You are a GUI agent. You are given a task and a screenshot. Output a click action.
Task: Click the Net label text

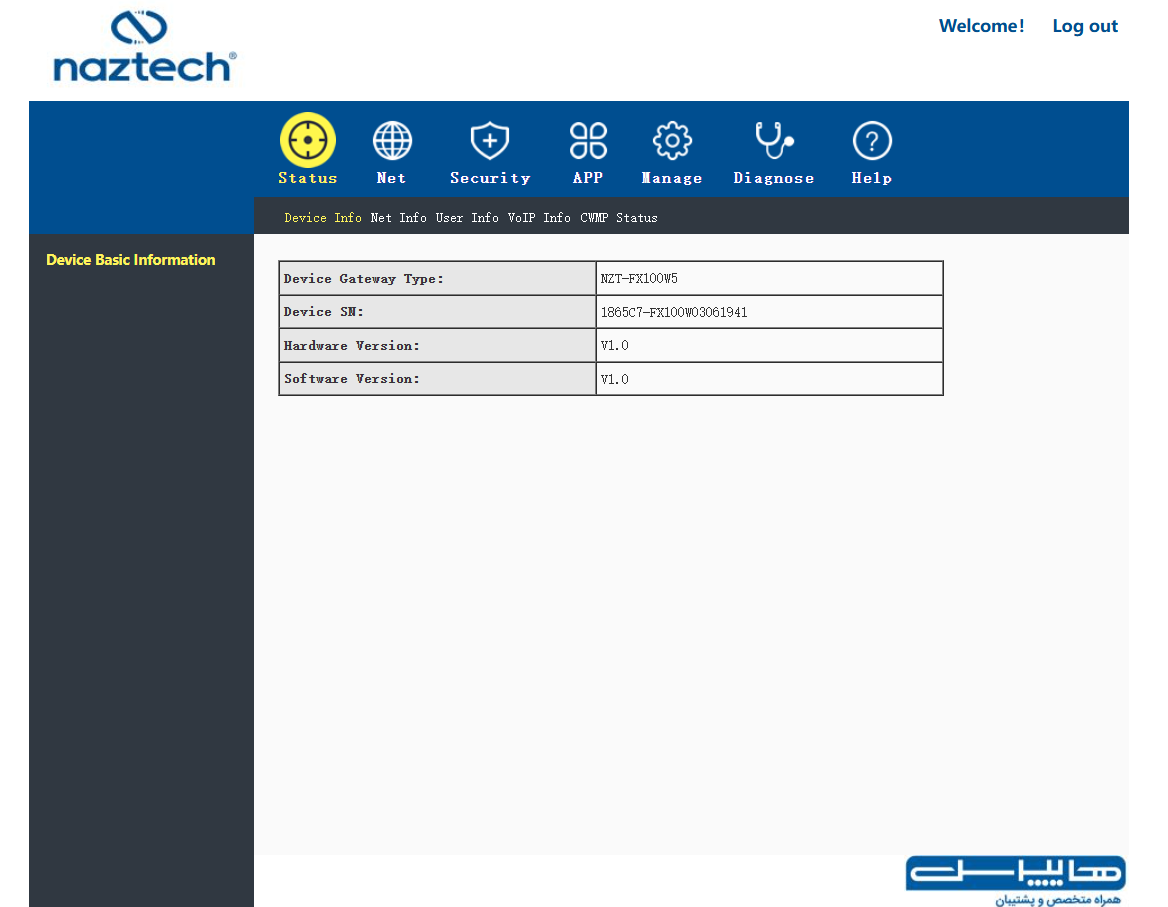(391, 178)
